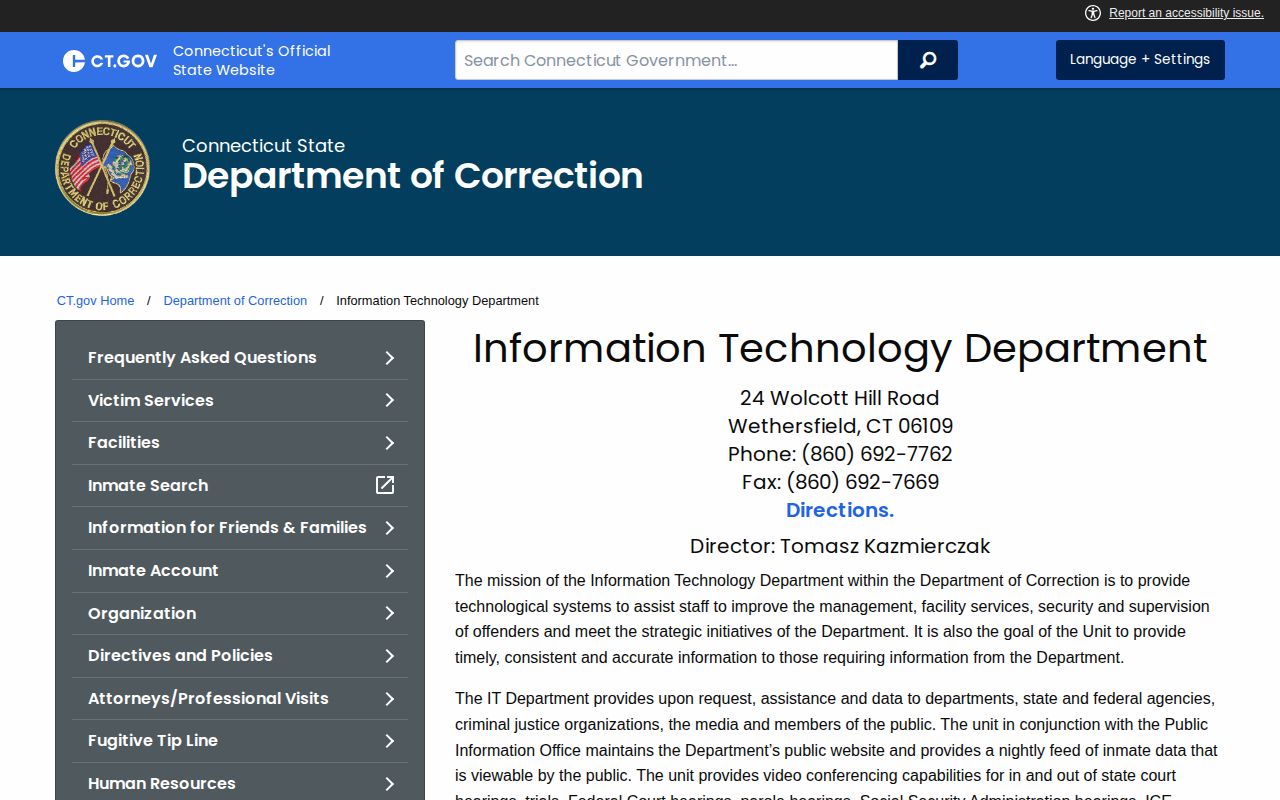Screen dimensions: 1280x800
Task: Open Victim Services menu item
Action: point(151,400)
